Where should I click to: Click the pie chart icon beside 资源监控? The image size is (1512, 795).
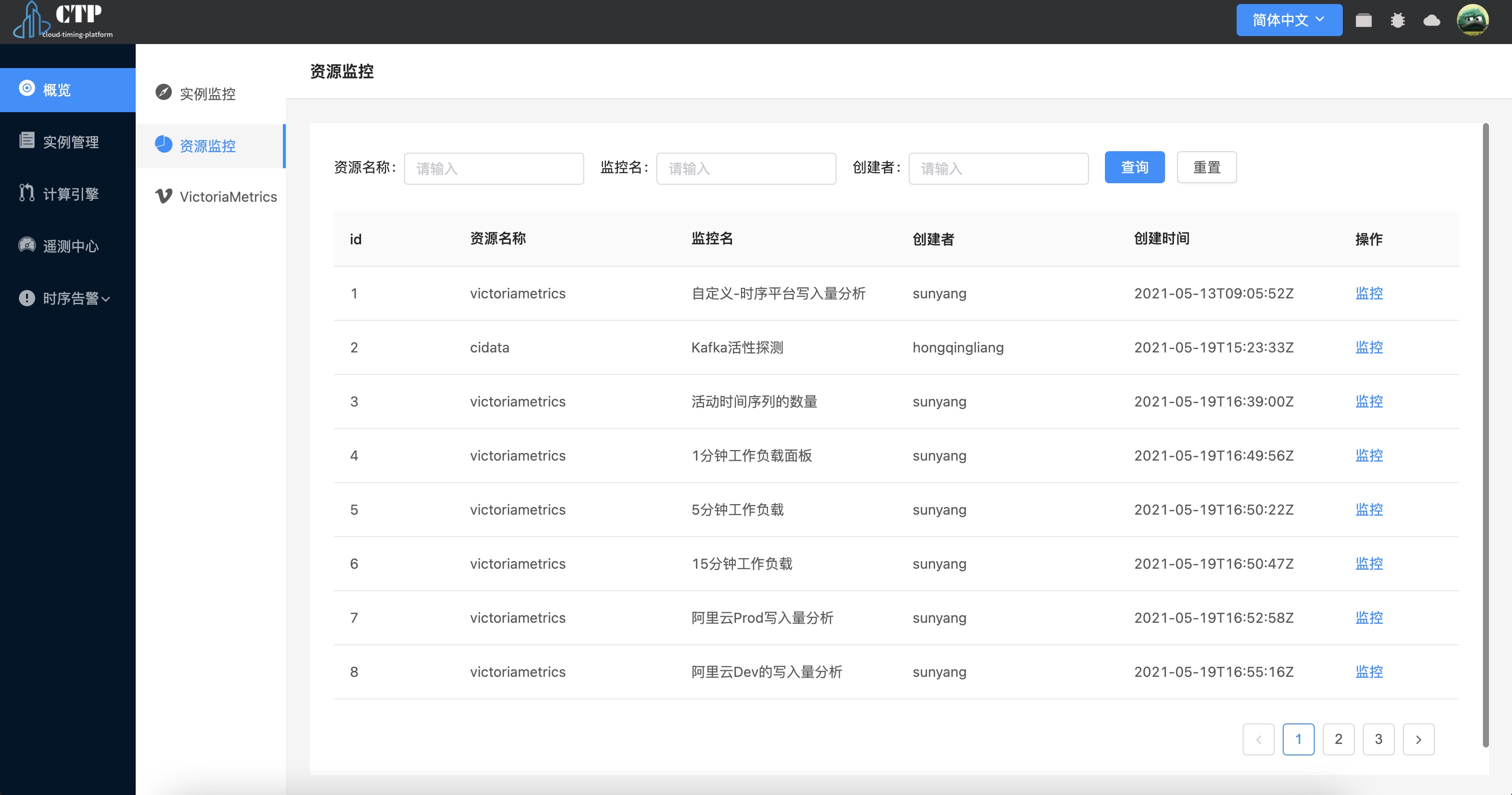164,144
